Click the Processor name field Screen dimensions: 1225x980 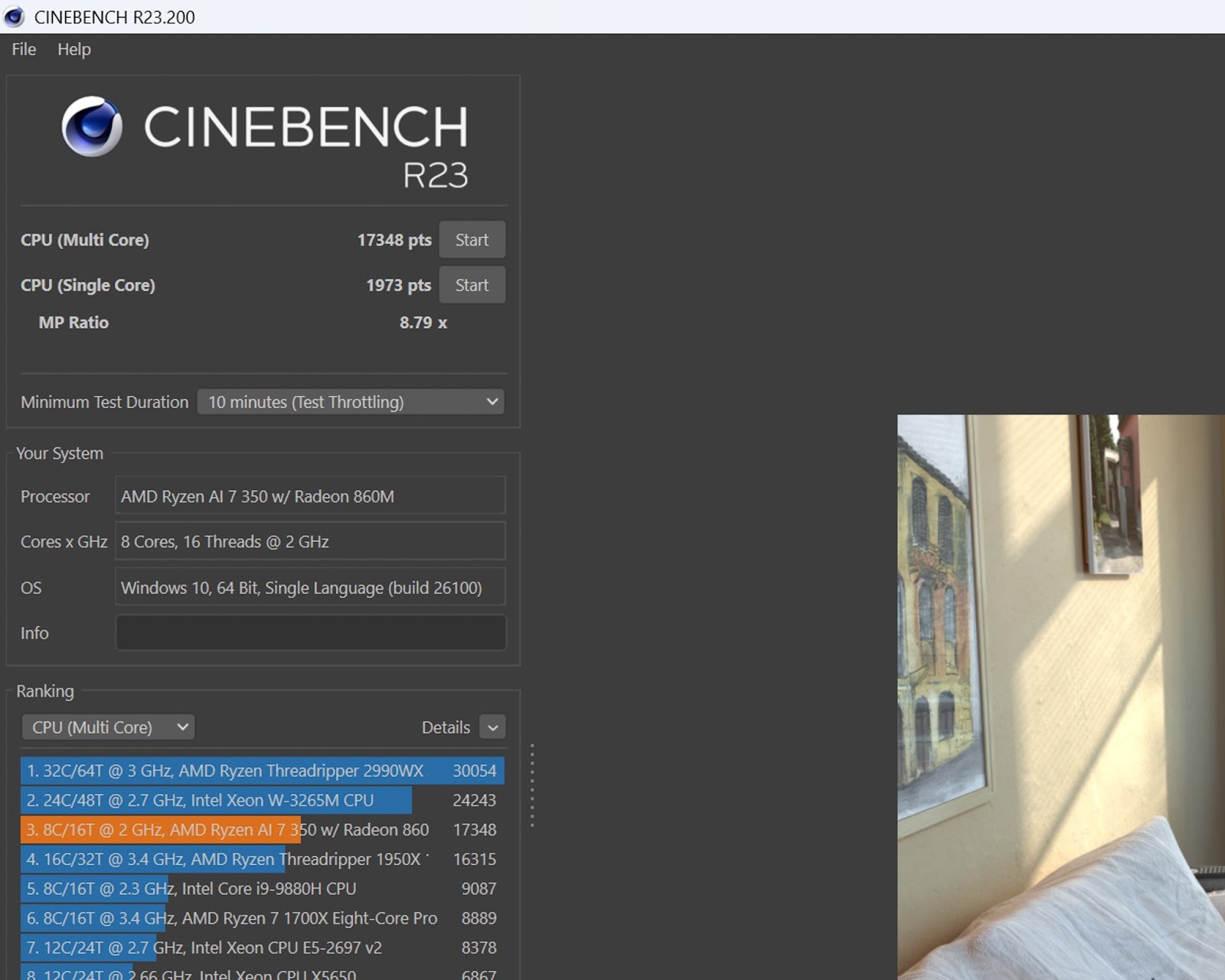310,496
